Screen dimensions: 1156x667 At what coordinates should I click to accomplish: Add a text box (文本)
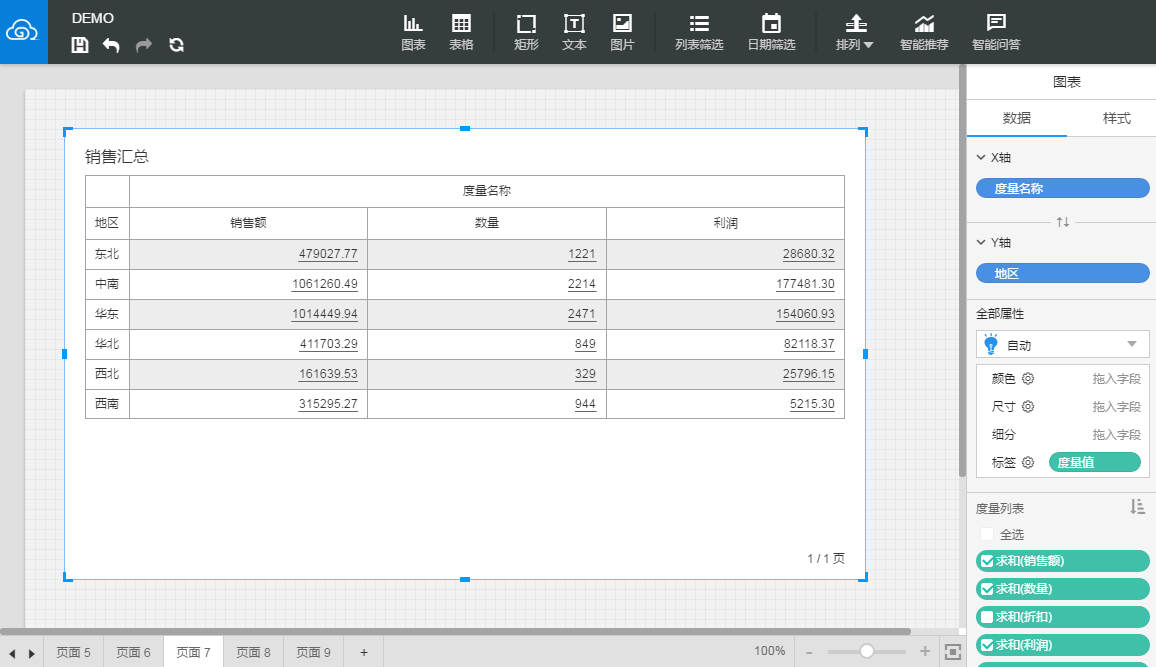(574, 32)
